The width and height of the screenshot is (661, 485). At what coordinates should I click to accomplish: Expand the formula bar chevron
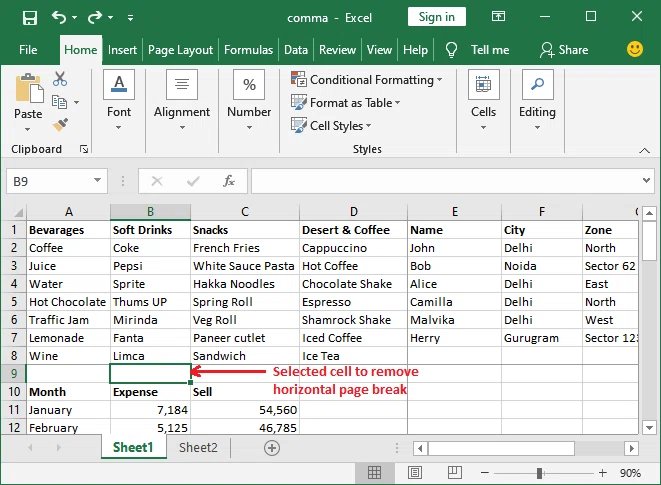click(646, 181)
